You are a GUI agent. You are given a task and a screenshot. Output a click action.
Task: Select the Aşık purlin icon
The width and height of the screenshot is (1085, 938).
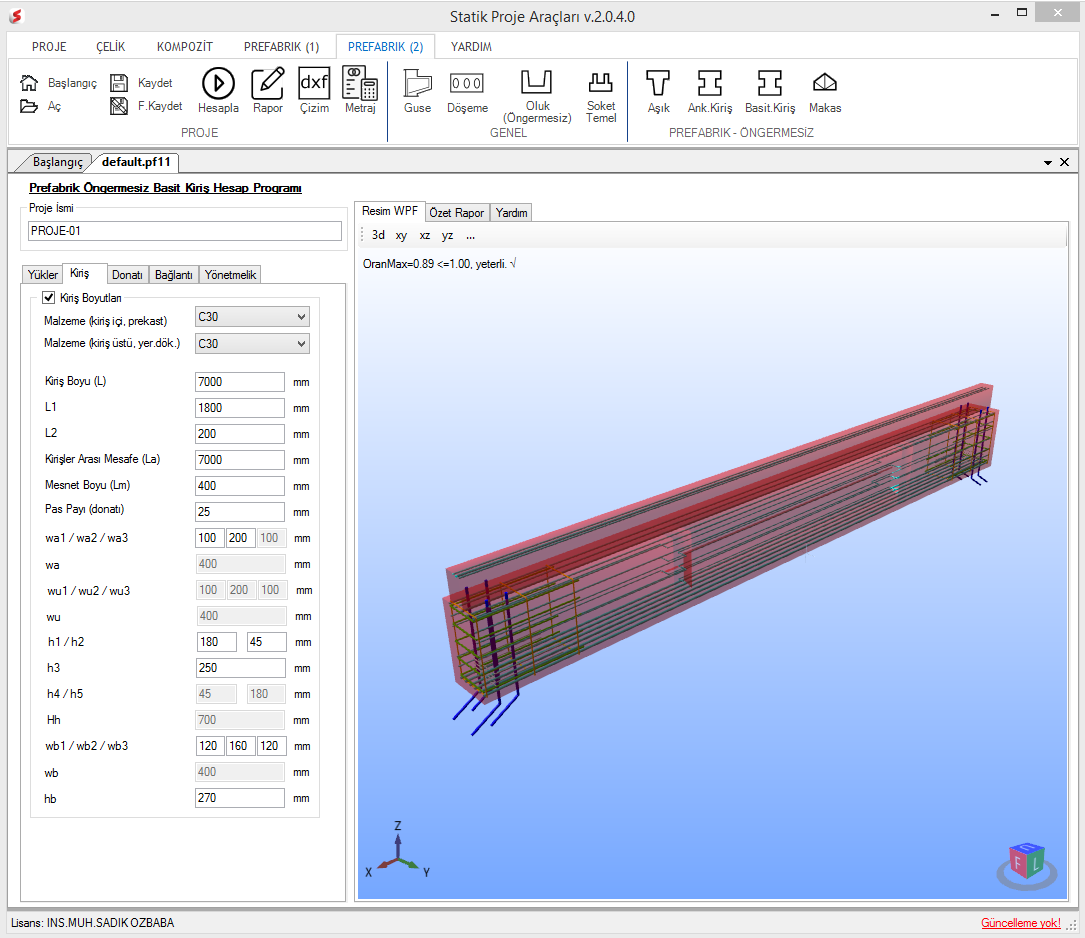click(x=658, y=83)
